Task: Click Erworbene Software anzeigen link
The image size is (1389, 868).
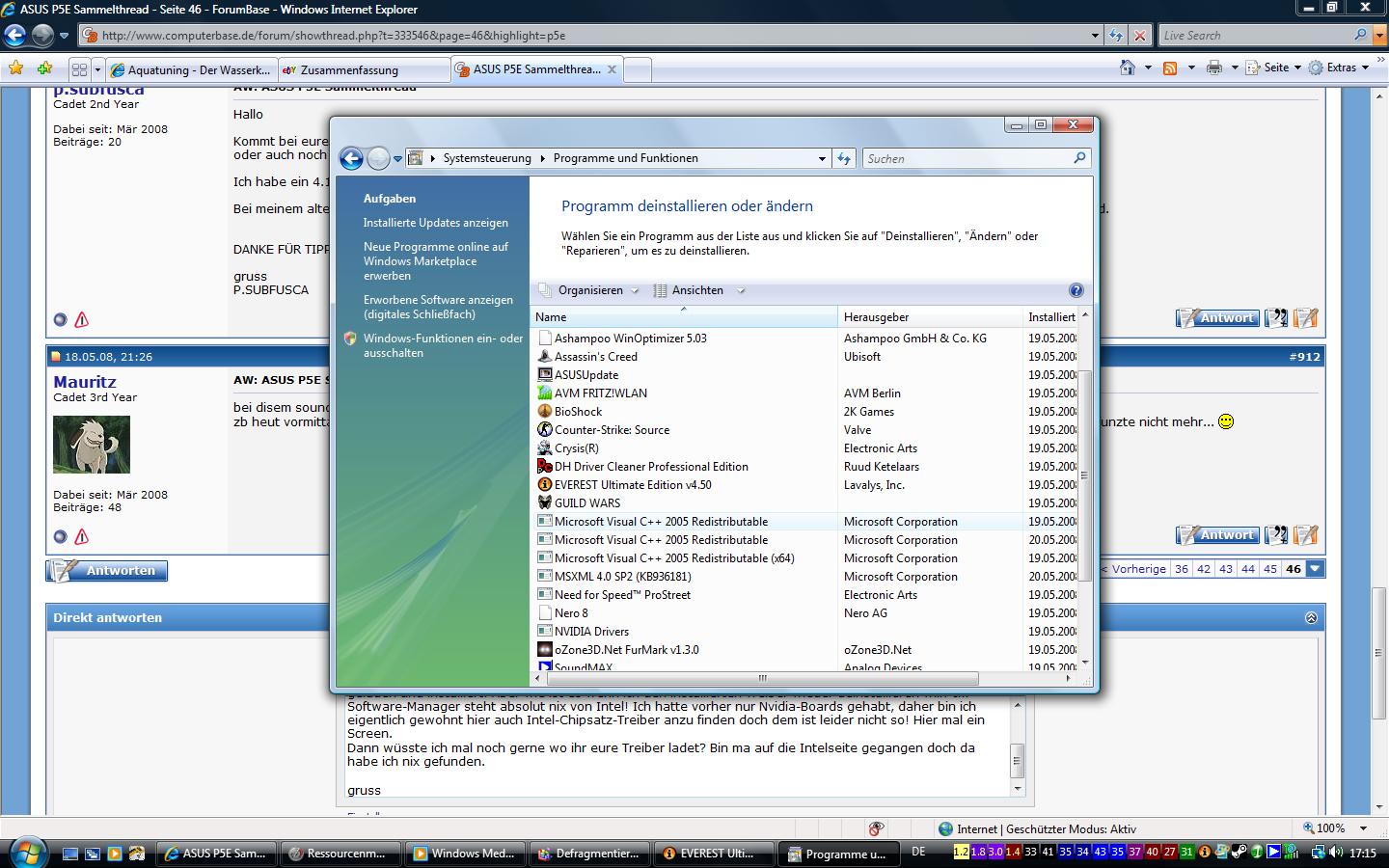Action: pos(438,307)
